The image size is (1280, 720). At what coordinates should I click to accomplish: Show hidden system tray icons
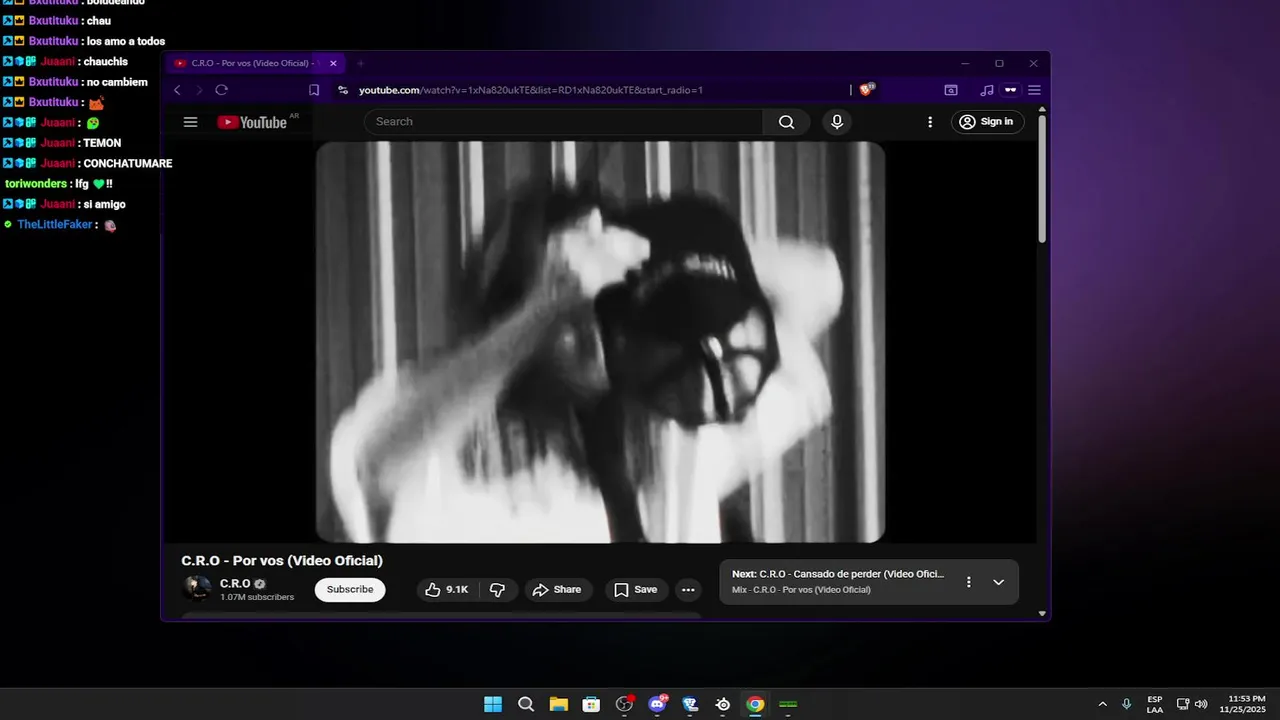click(1103, 704)
